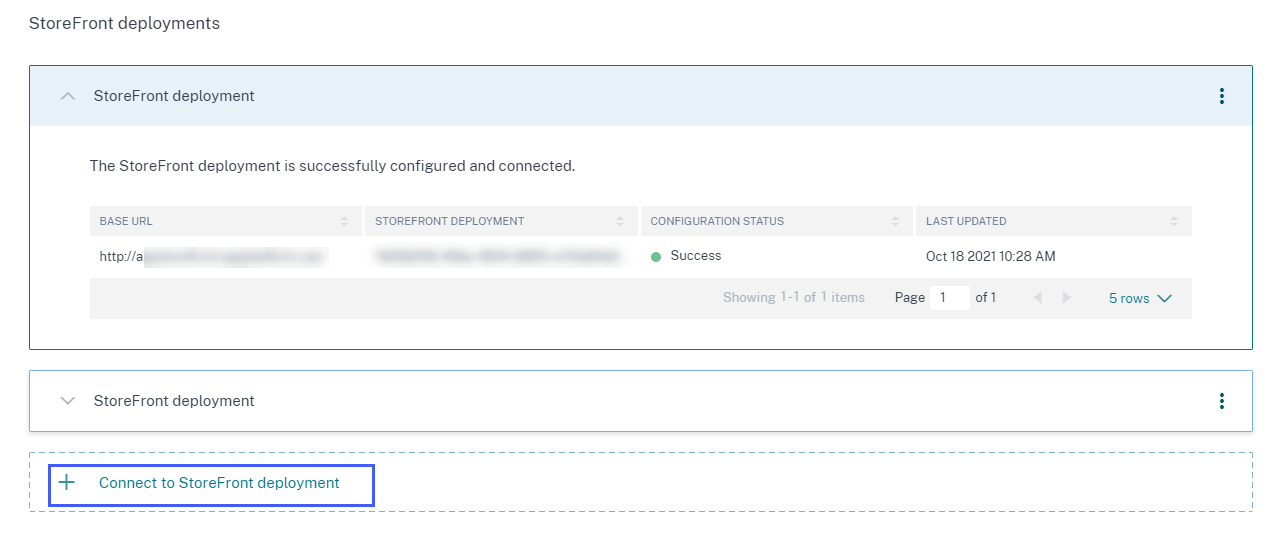
Task: Open the 5 rows per page dropdown
Action: click(1140, 298)
